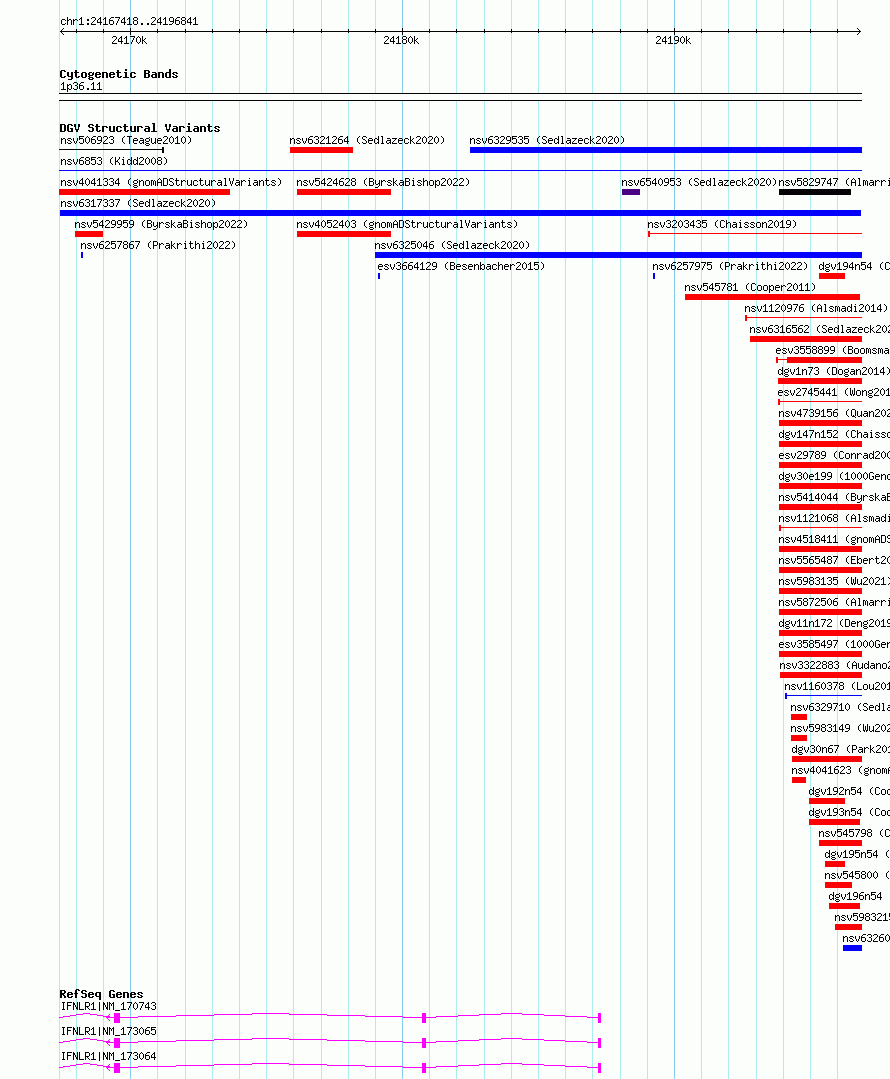Click the 1p36.11 cytogenetic band label

[81, 87]
